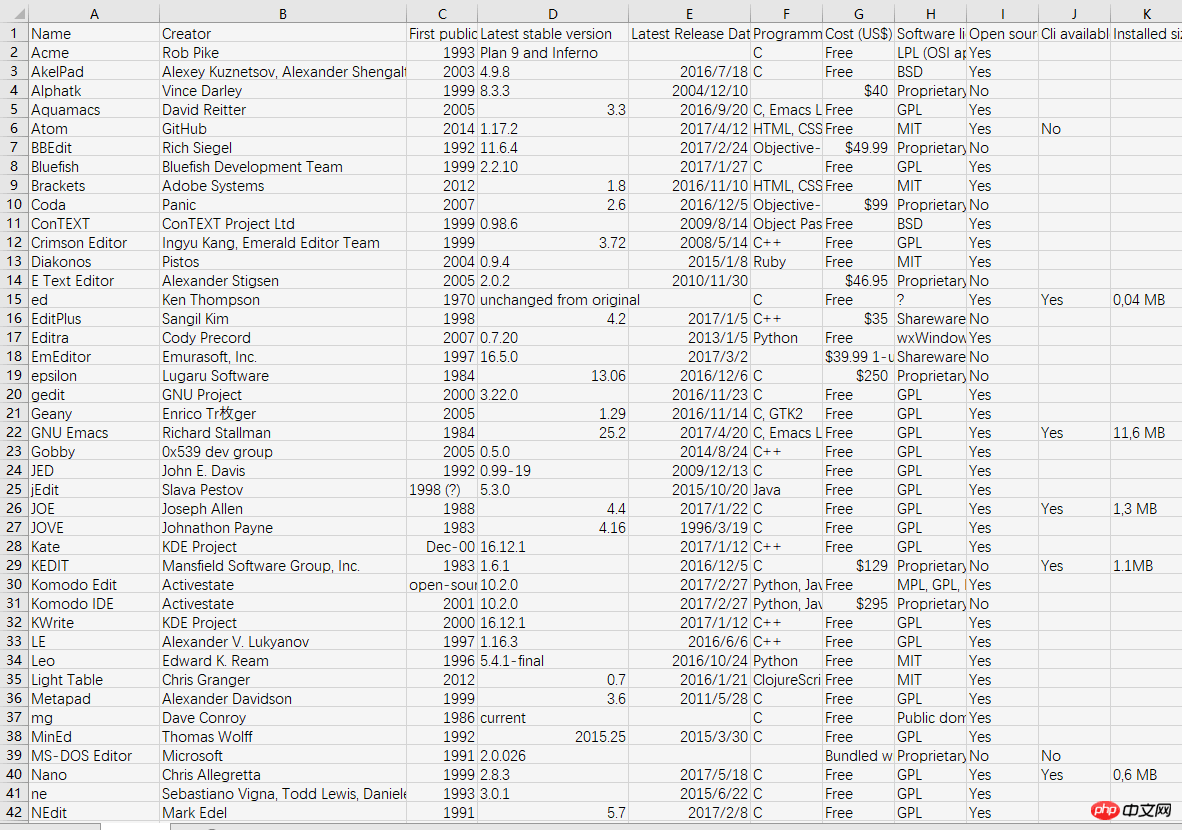The width and height of the screenshot is (1182, 830).
Task: Select the '1998 (?)' cell
Action: [x=442, y=489]
